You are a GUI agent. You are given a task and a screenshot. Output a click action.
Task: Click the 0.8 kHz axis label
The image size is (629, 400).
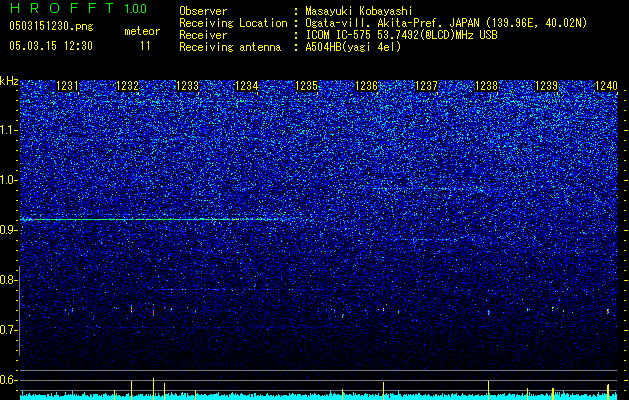tap(9, 280)
